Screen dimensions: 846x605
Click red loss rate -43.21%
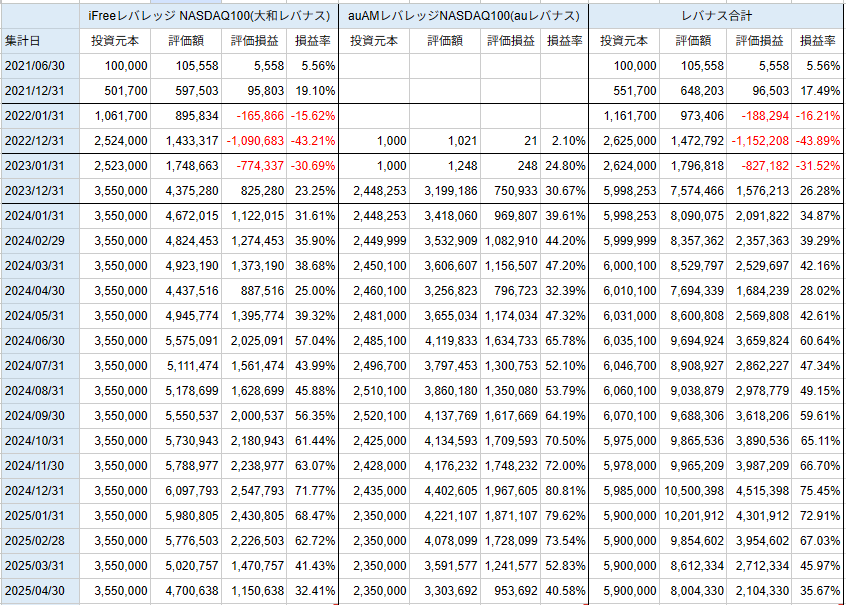(313, 141)
